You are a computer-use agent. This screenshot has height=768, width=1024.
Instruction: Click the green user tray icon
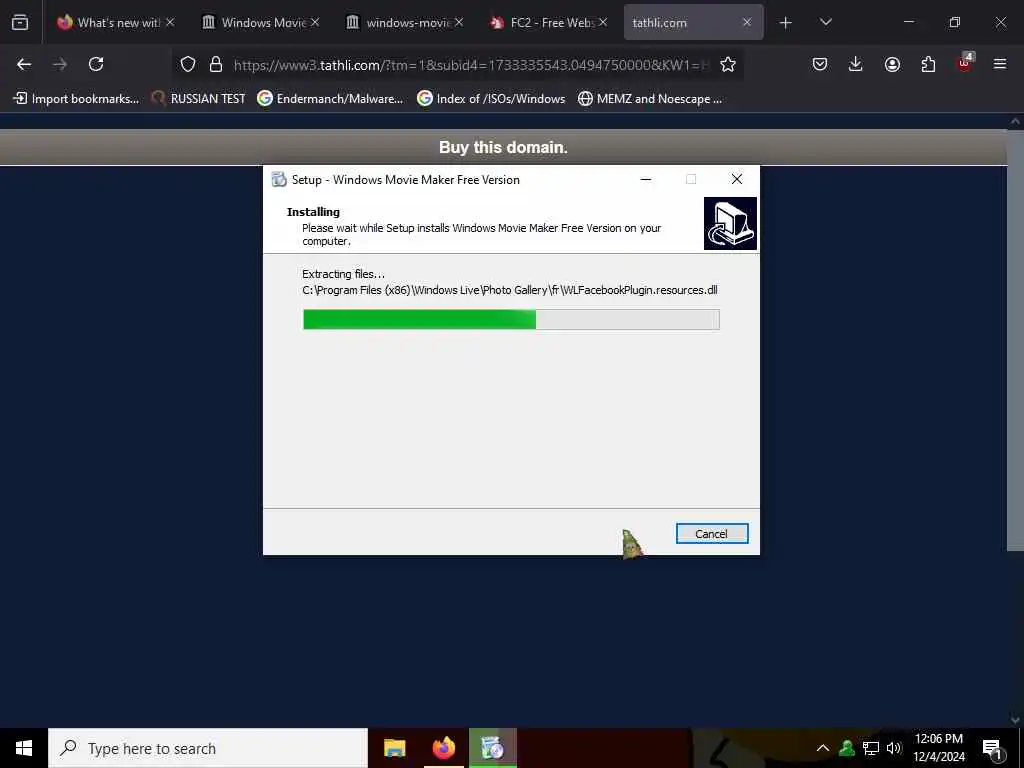[x=847, y=748]
